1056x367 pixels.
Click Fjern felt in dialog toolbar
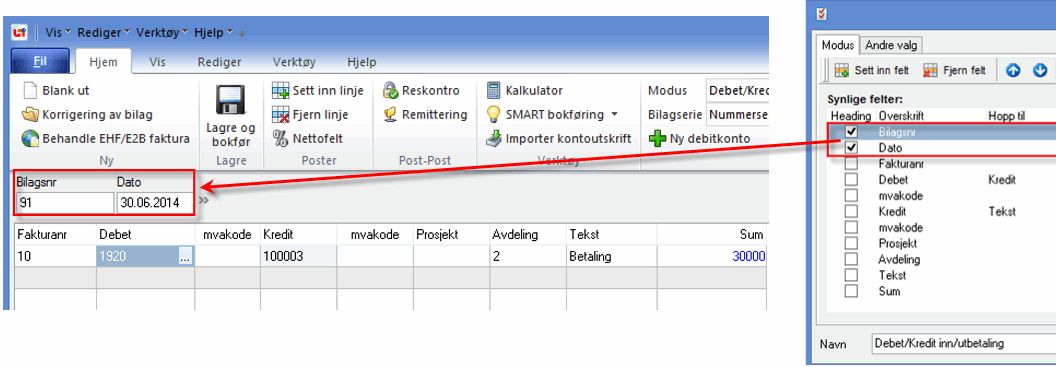pos(954,70)
